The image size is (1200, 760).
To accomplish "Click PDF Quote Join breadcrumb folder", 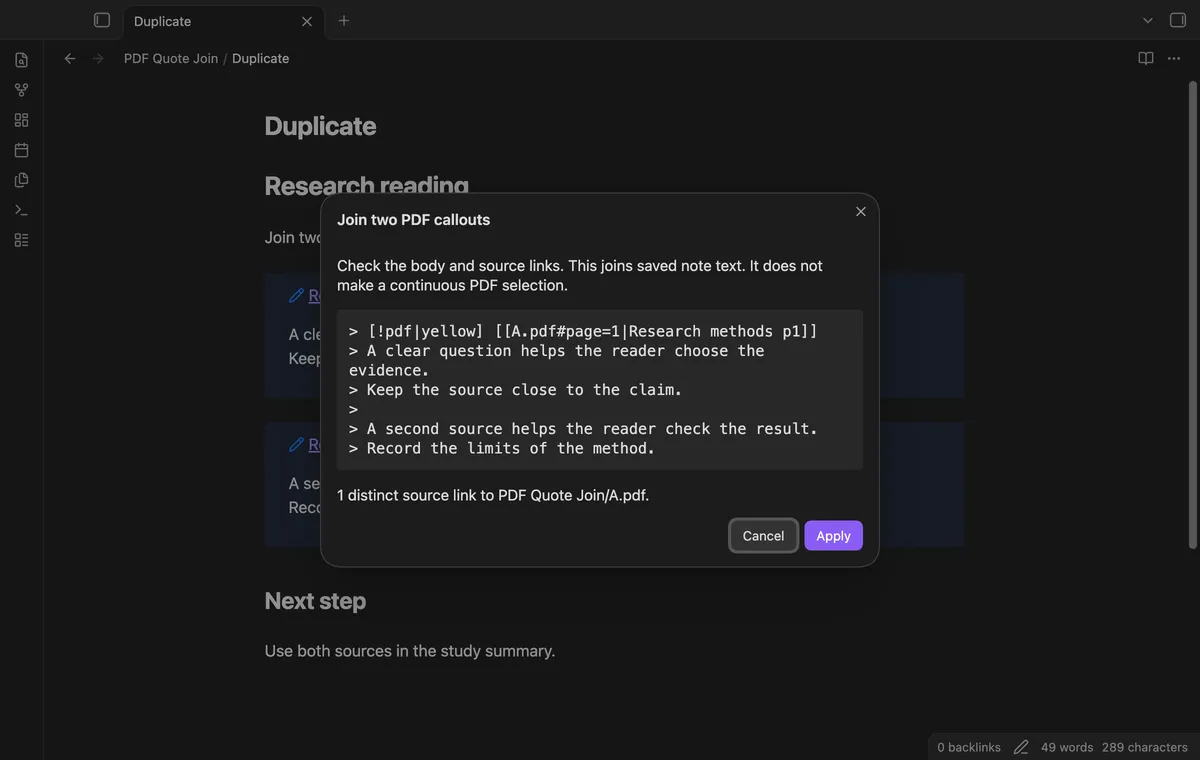I will [171, 59].
